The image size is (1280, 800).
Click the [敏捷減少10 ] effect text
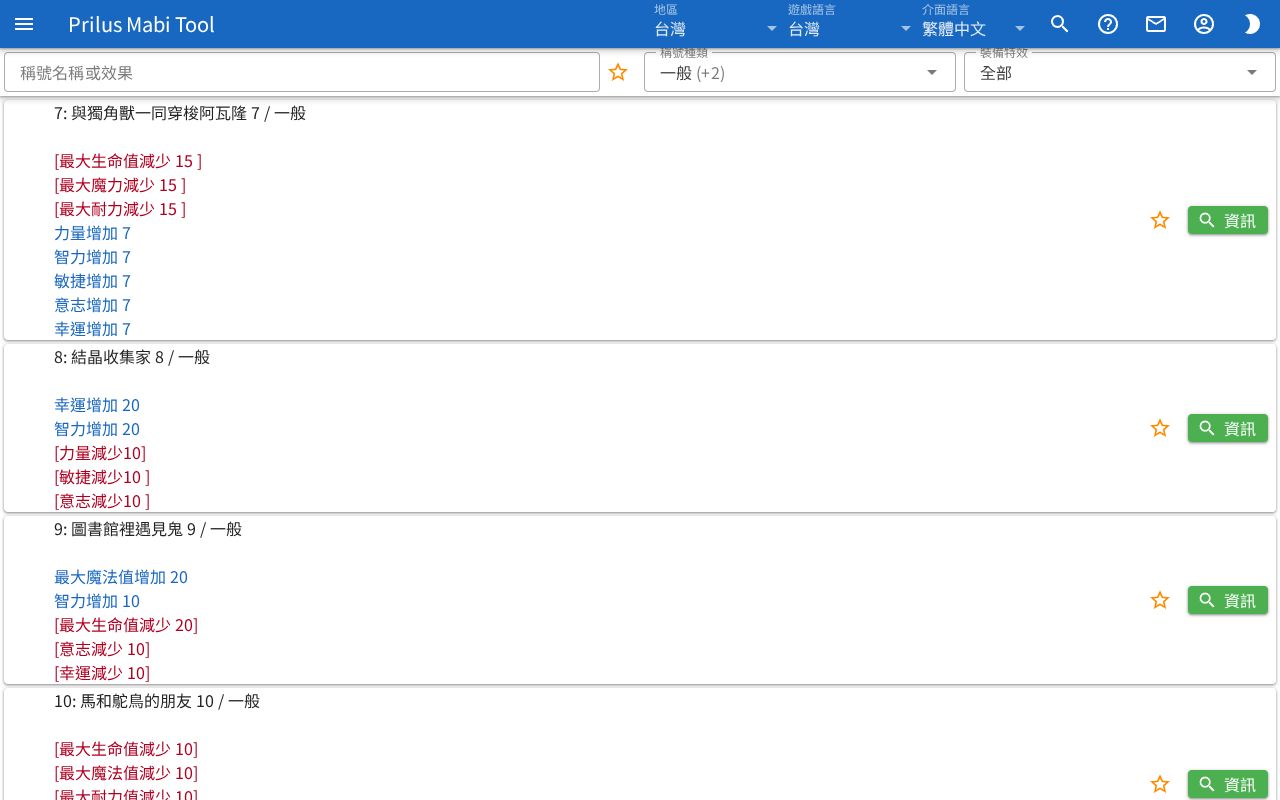pyautogui.click(x=102, y=477)
